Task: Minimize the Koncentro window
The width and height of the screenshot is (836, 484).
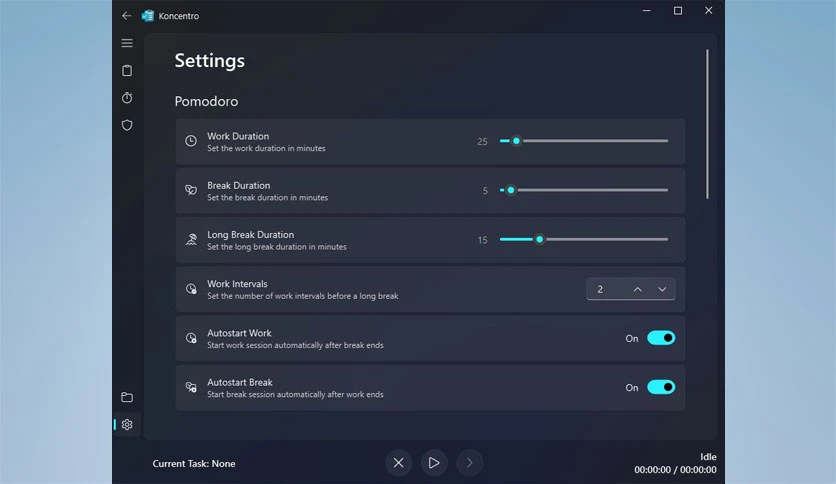Action: pos(647,10)
